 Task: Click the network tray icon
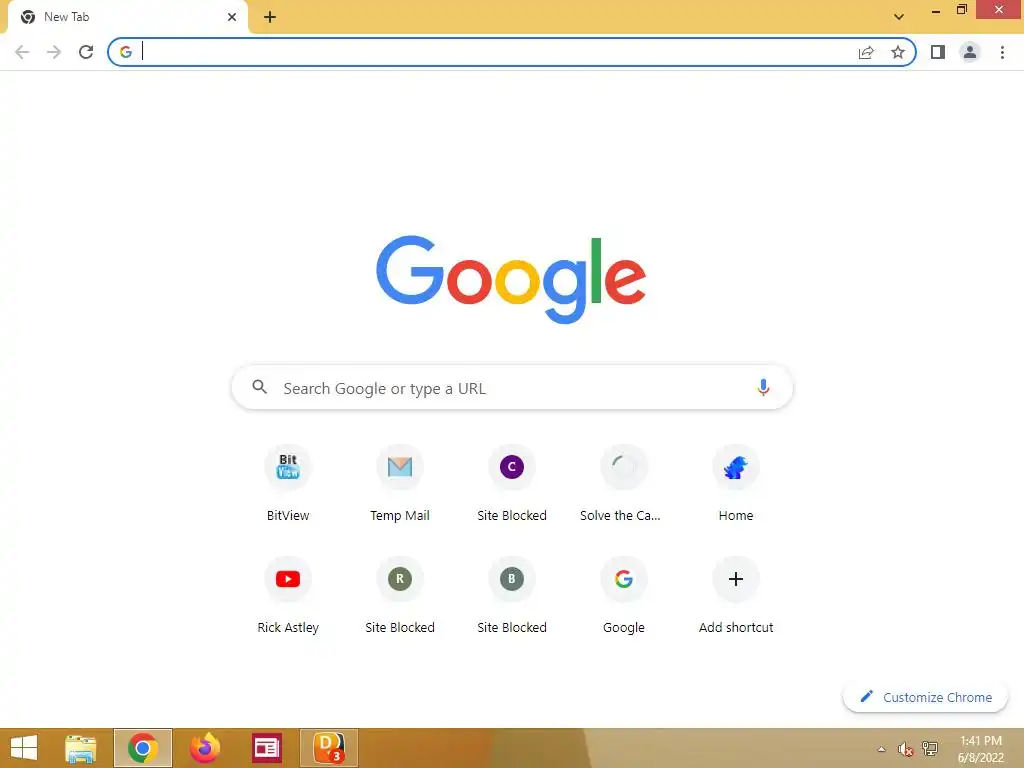930,749
